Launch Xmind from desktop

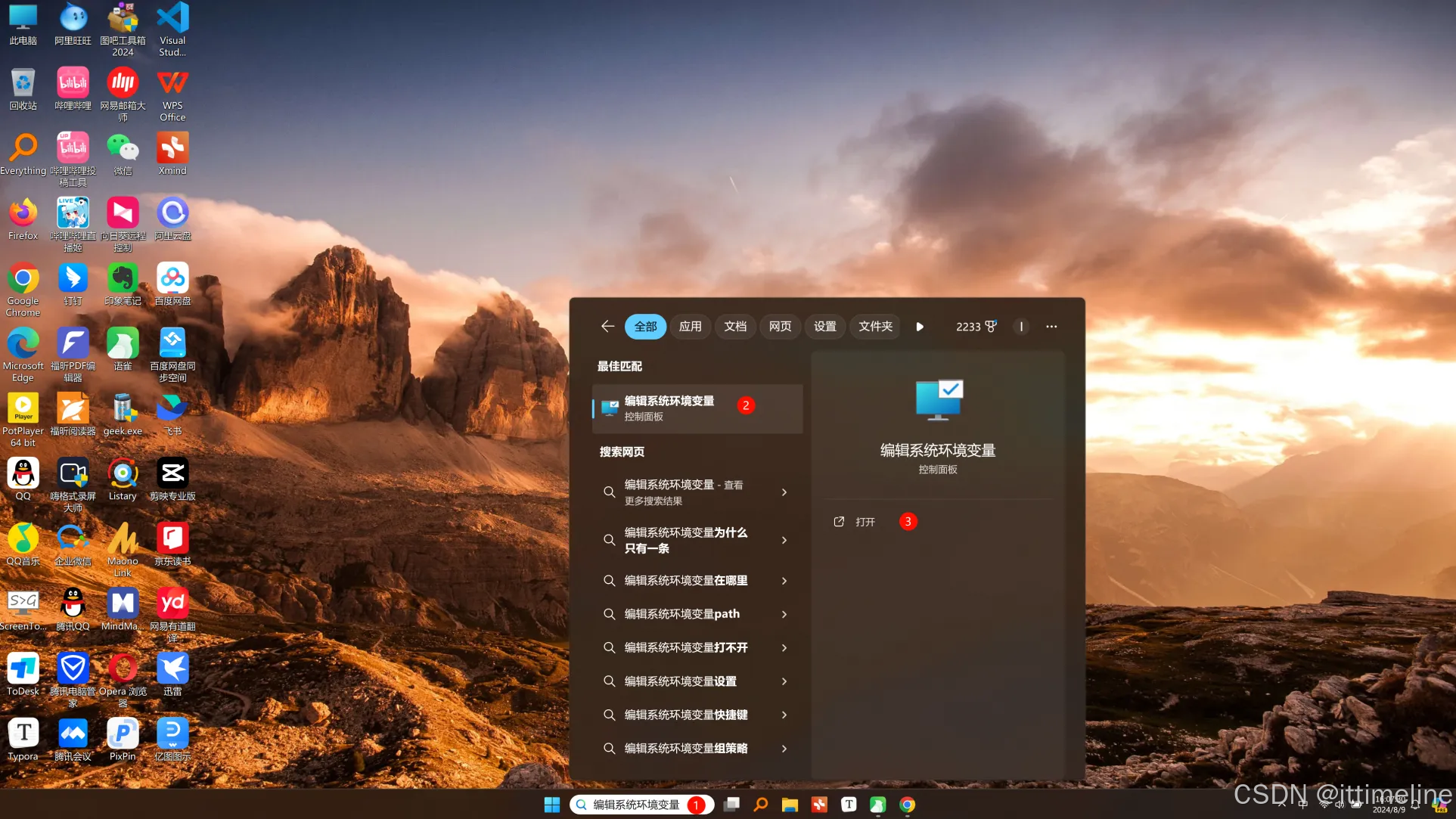(x=172, y=149)
